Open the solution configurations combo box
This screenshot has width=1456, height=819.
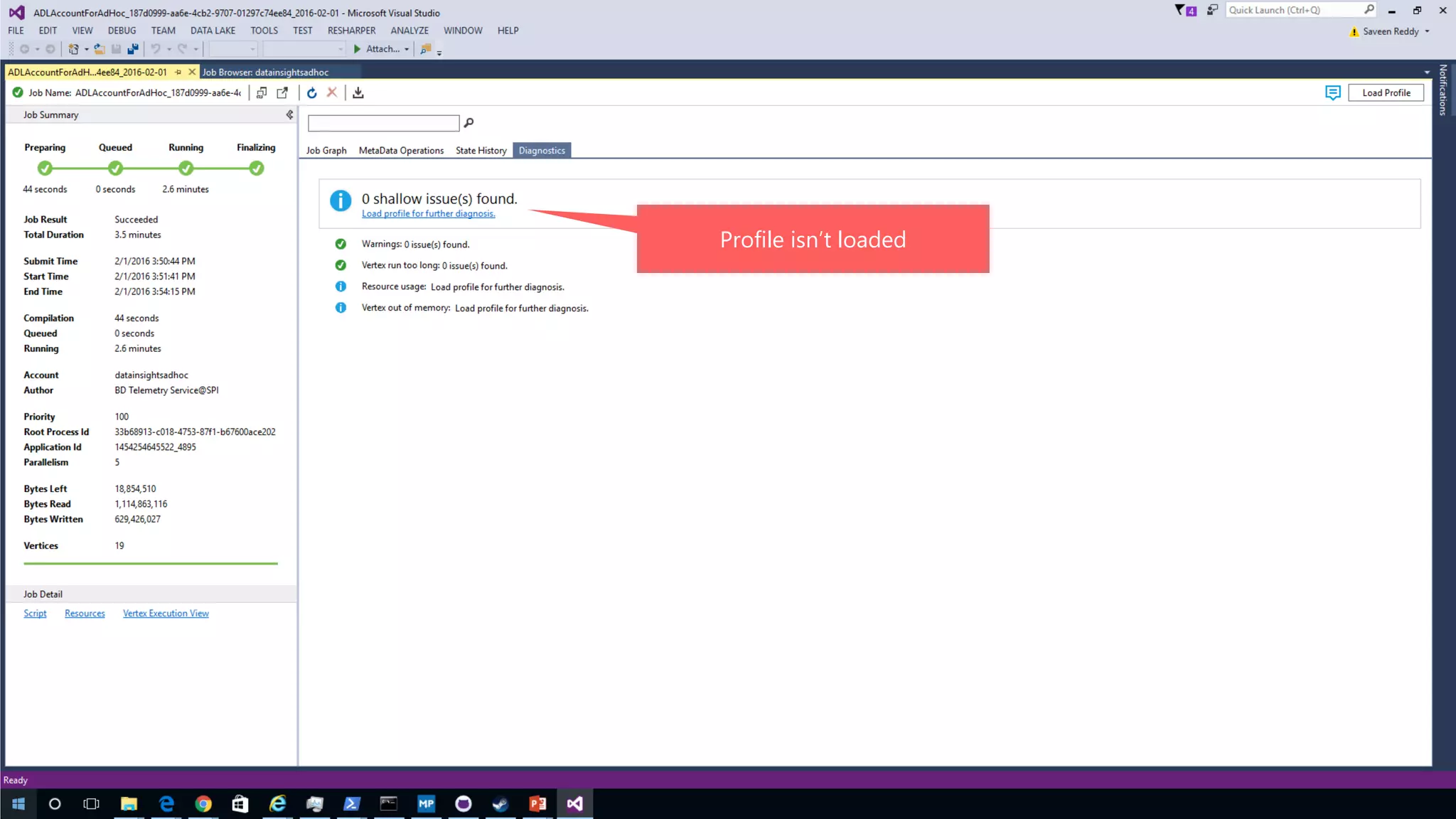[x=232, y=49]
